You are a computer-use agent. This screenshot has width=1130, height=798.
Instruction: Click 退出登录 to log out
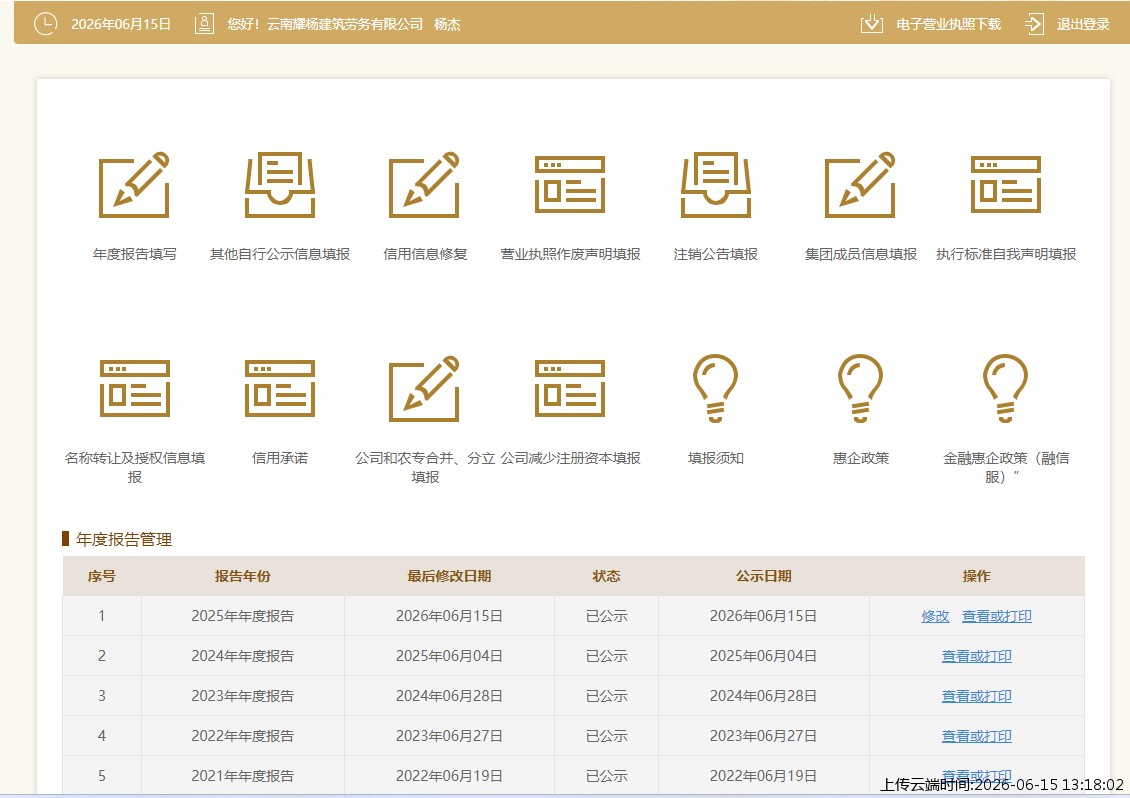(x=1083, y=25)
